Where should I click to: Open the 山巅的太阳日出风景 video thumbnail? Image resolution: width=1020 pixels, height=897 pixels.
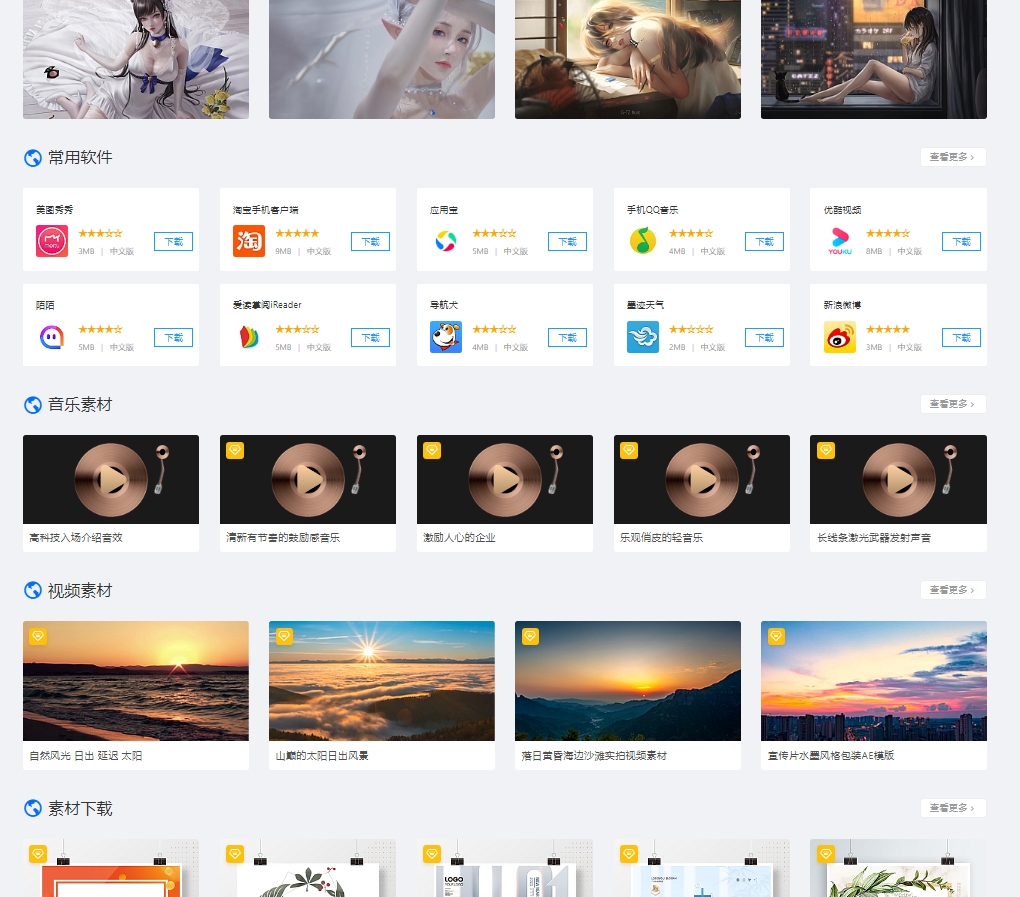pos(381,680)
